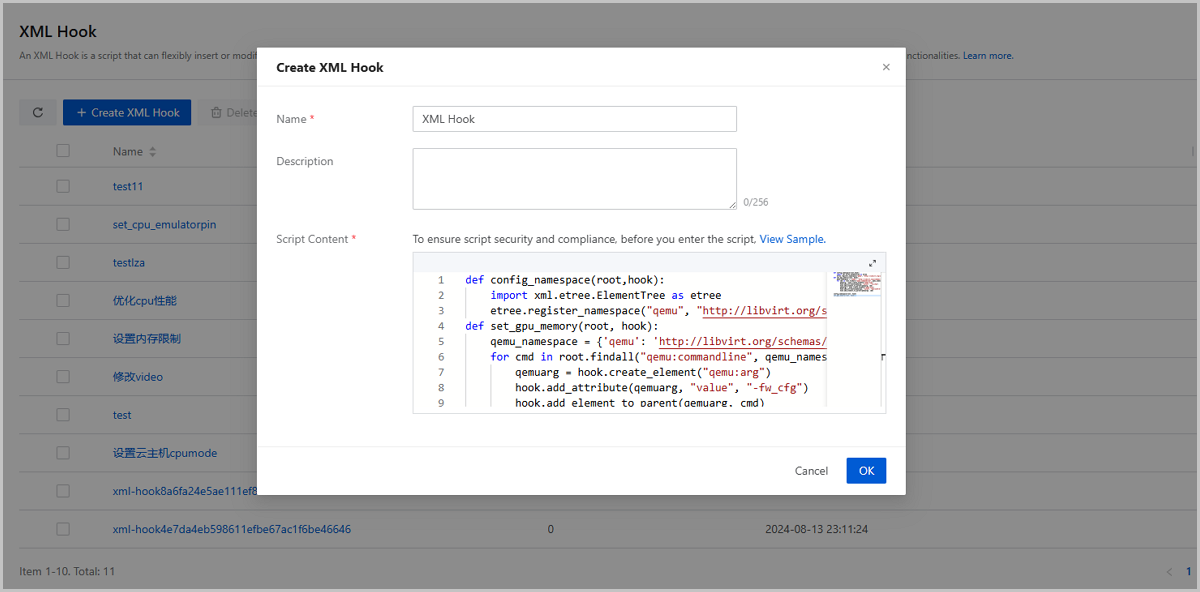This screenshot has width=1200, height=592.
Task: Open the Learn more link
Action: pos(988,56)
